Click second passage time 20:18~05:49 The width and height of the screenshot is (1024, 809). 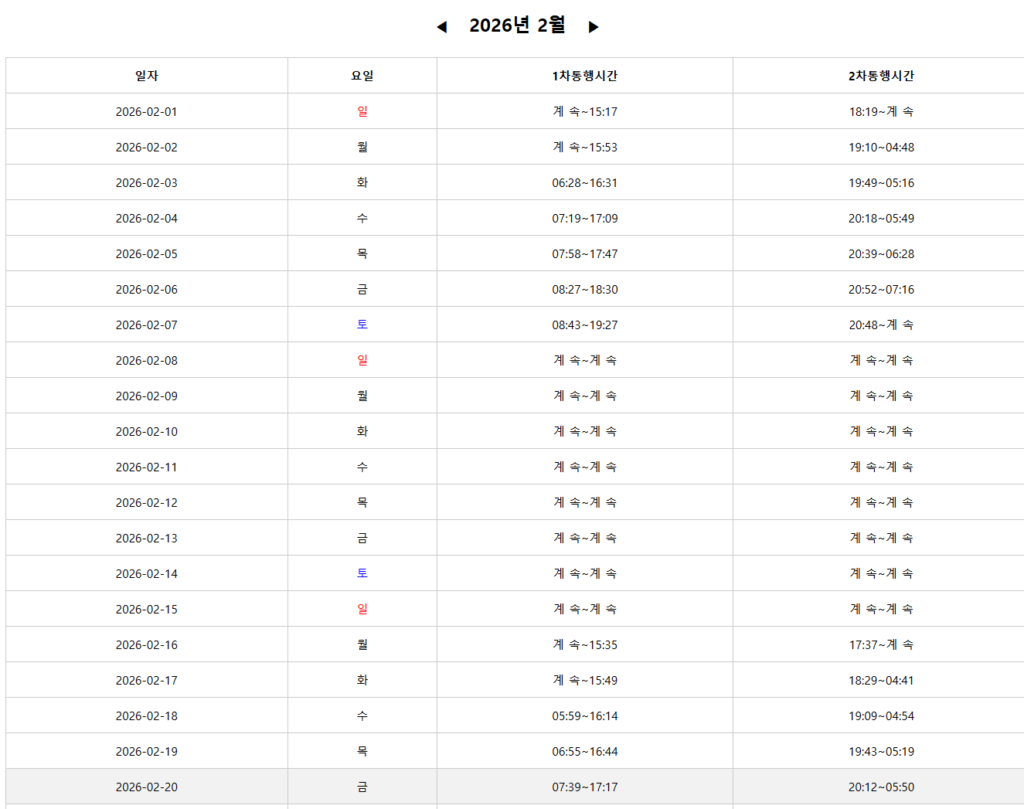881,218
